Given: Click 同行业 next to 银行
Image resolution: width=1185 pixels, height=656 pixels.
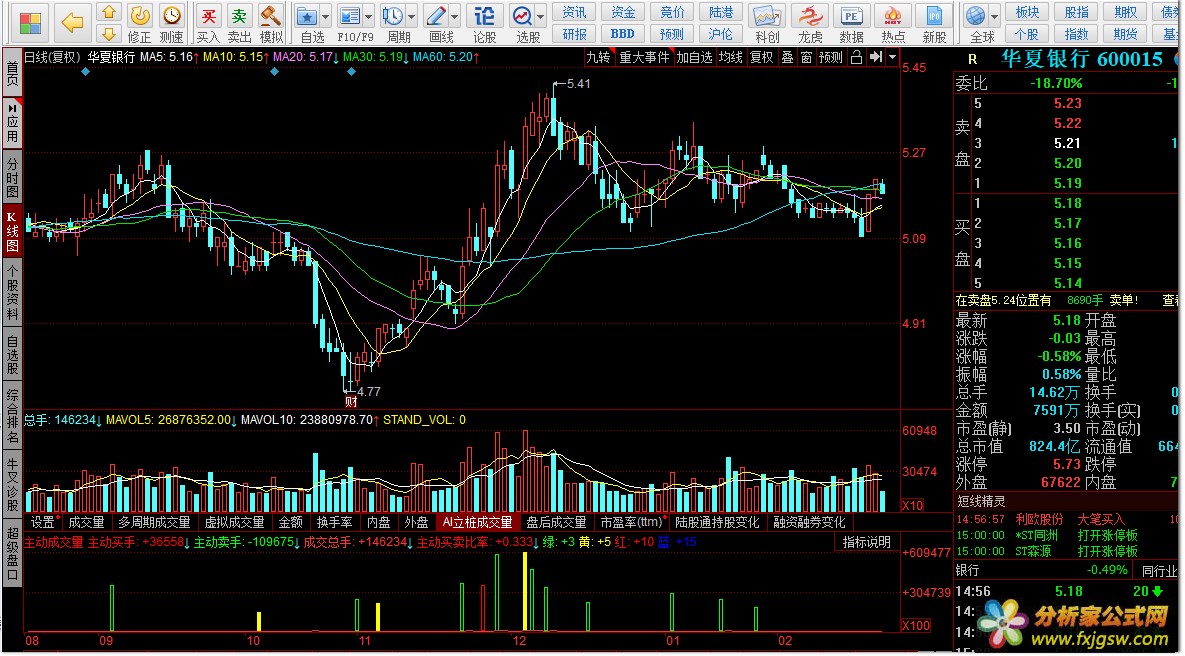Looking at the screenshot, I should tap(1159, 571).
